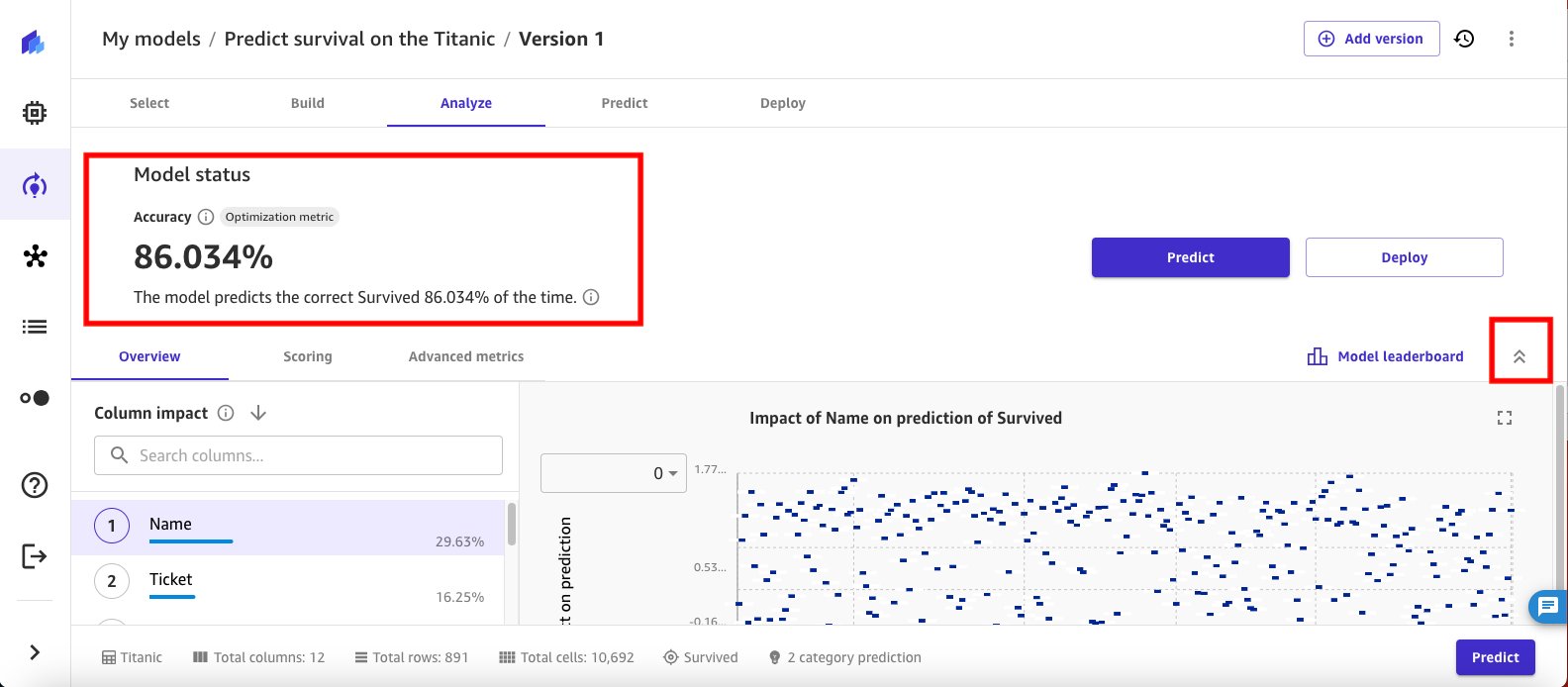Expand the chart to fullscreen
This screenshot has height=687, width=1568.
1505,418
